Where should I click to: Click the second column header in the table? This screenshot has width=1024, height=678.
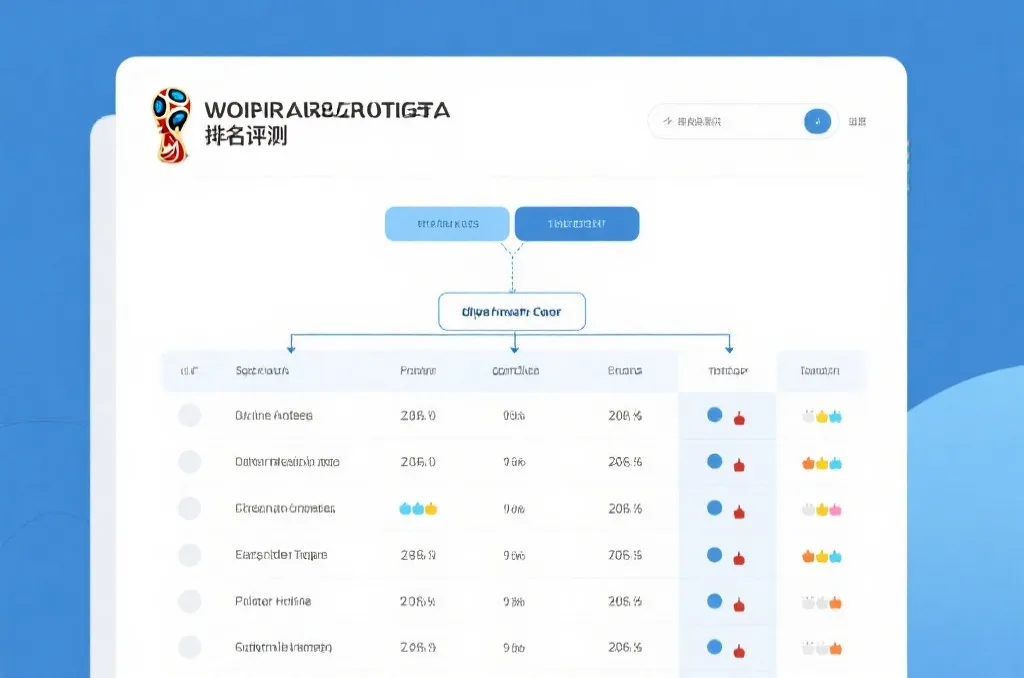click(x=262, y=370)
